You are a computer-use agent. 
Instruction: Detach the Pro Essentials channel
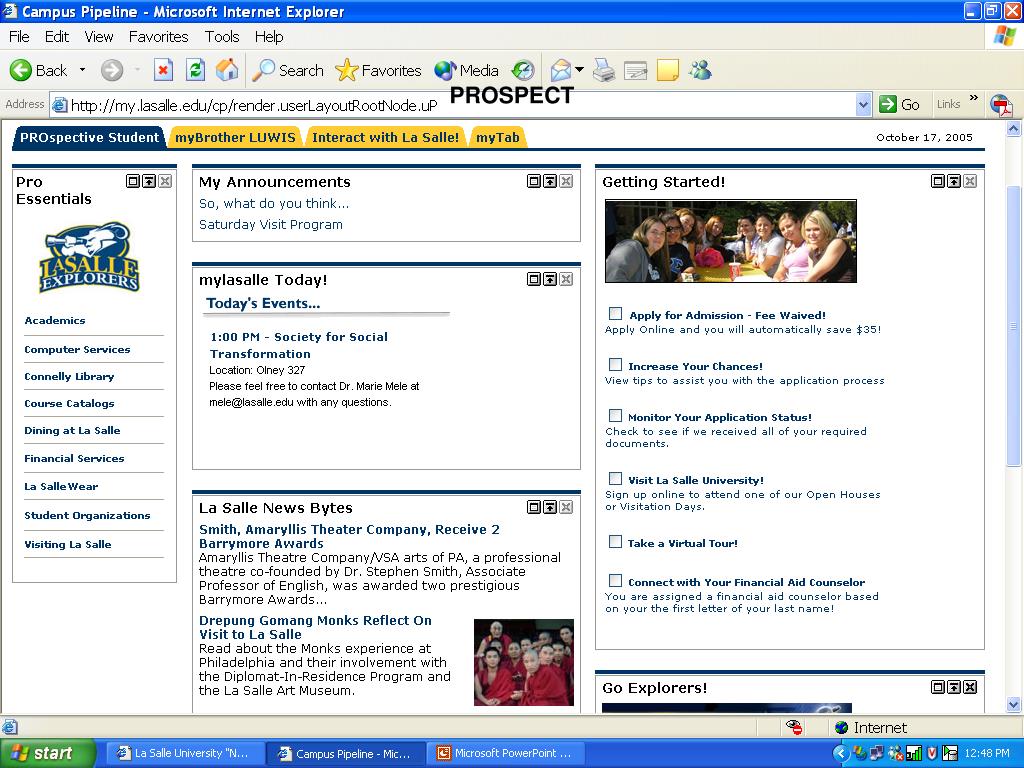coord(133,181)
